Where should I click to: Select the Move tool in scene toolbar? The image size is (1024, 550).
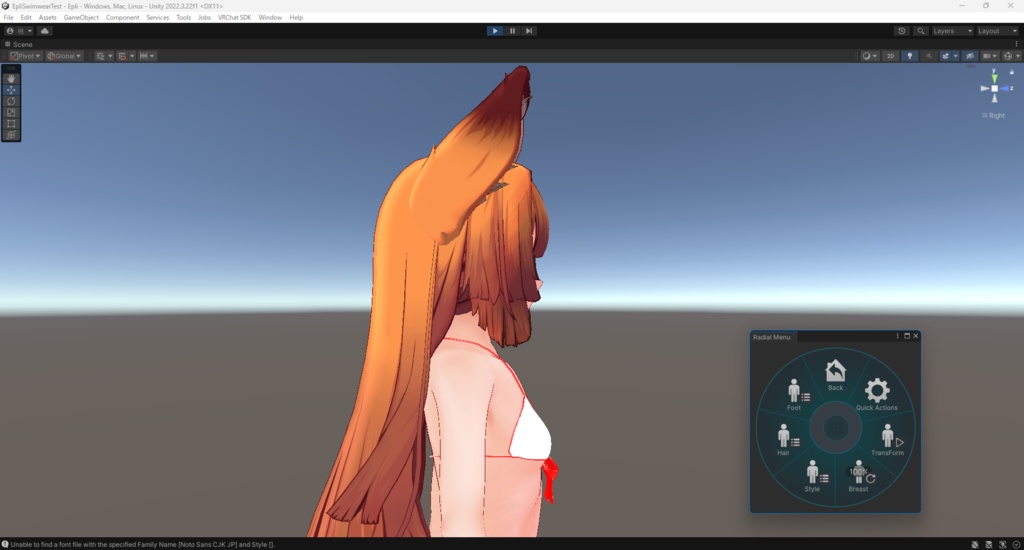coord(11,90)
